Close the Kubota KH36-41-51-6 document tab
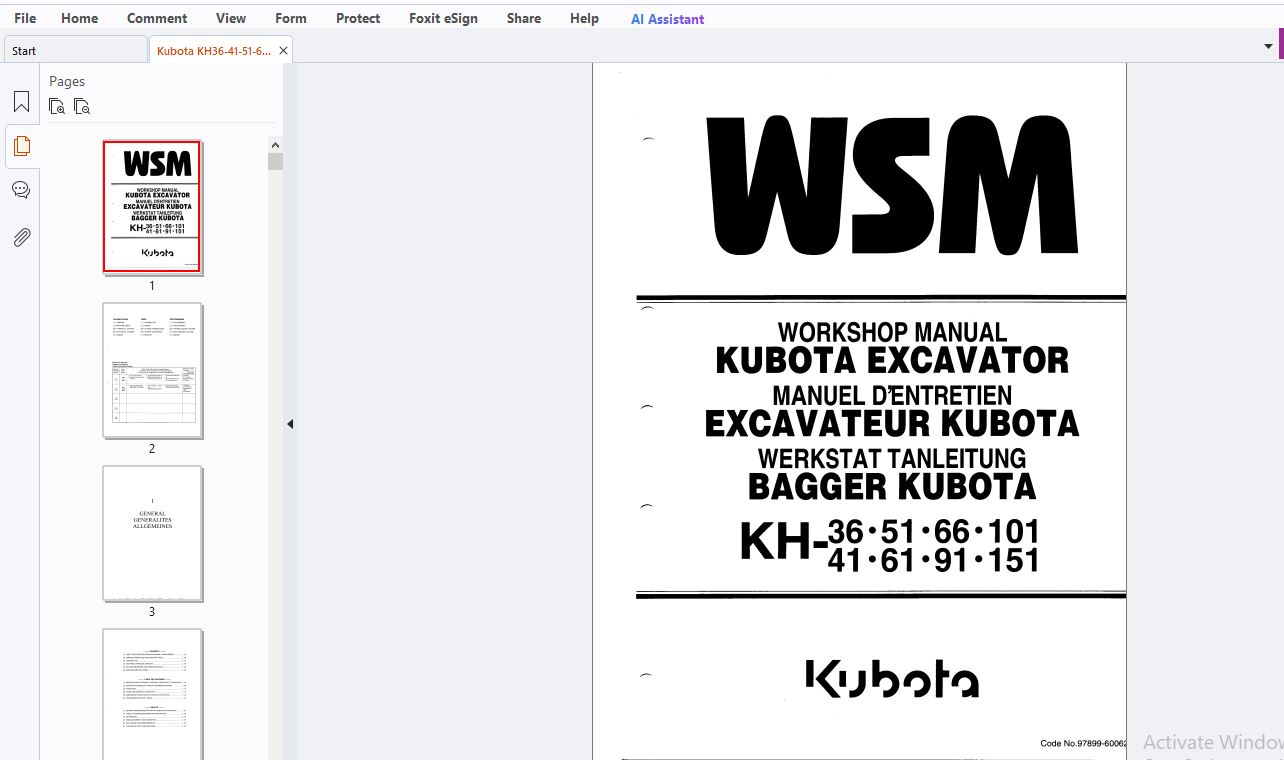Screen dimensions: 1284x760 [283, 50]
